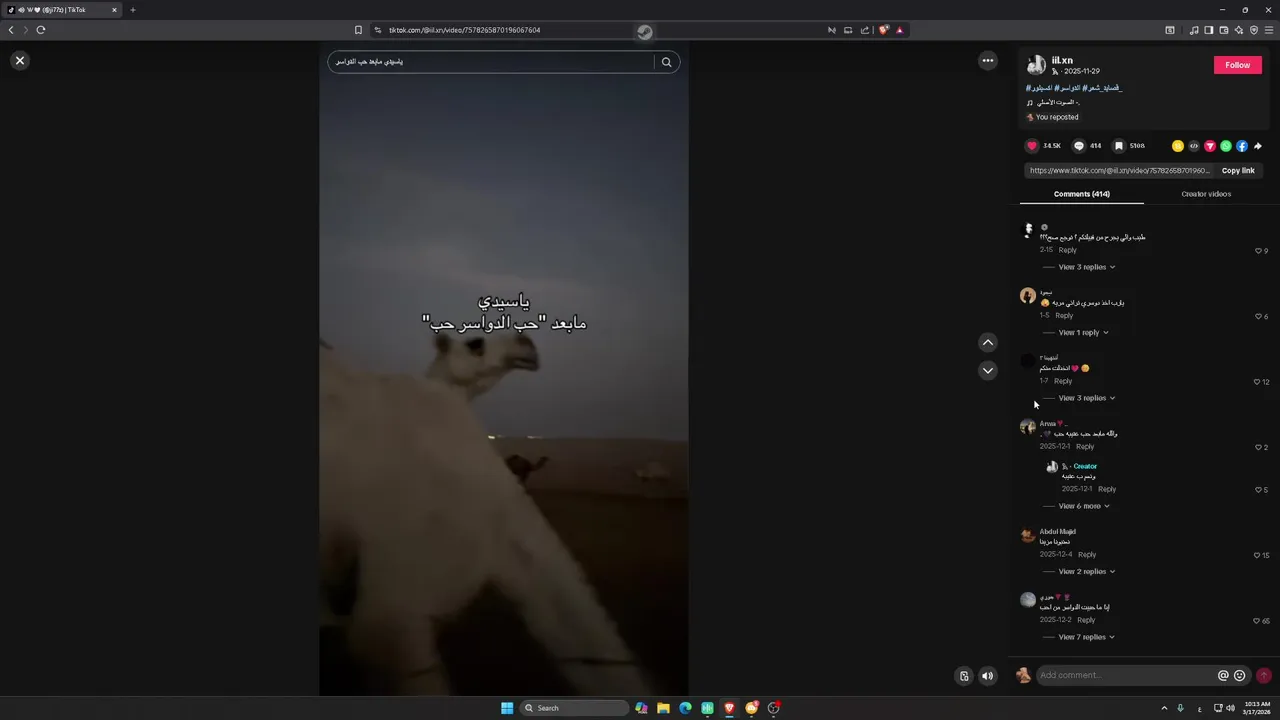Open the iil.xn username link
Image resolution: width=1280 pixels, height=720 pixels.
(x=1062, y=60)
